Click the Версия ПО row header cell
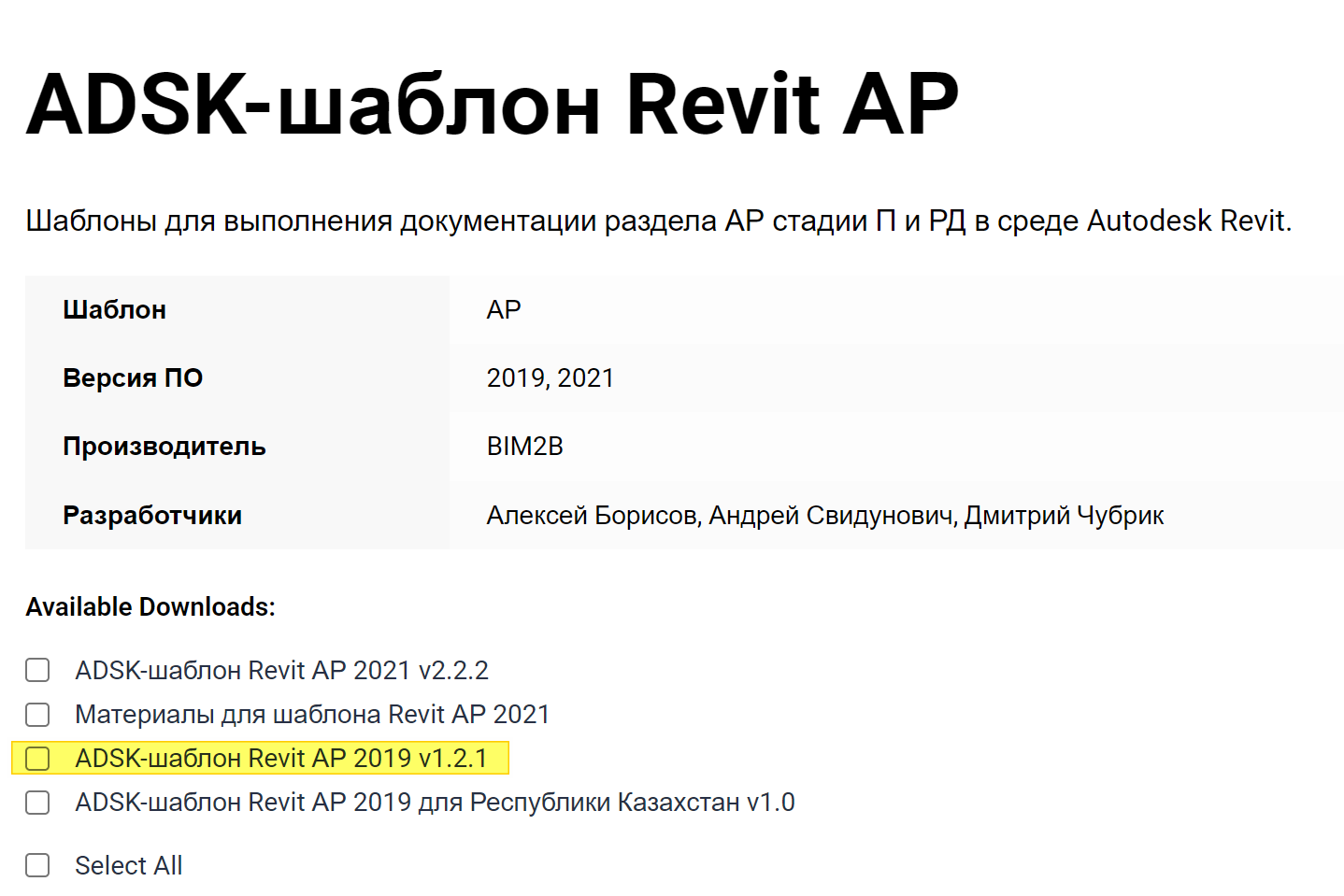Screen dimensions: 1344x896 (x=133, y=377)
